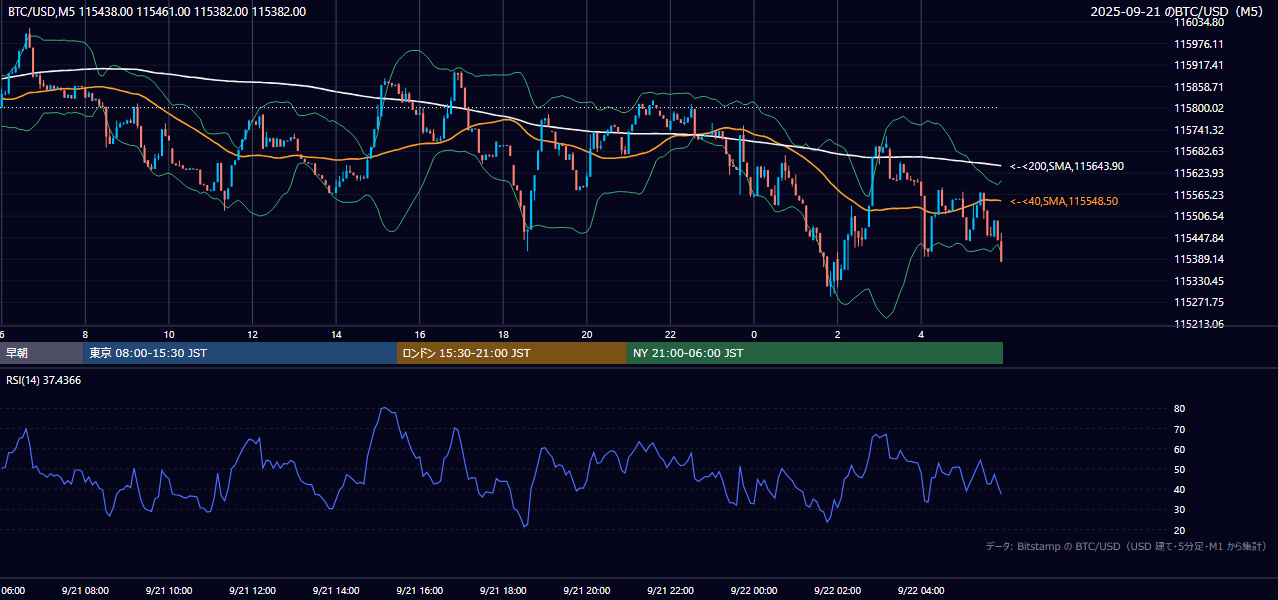Click price axis value 115506.54

1199,216
